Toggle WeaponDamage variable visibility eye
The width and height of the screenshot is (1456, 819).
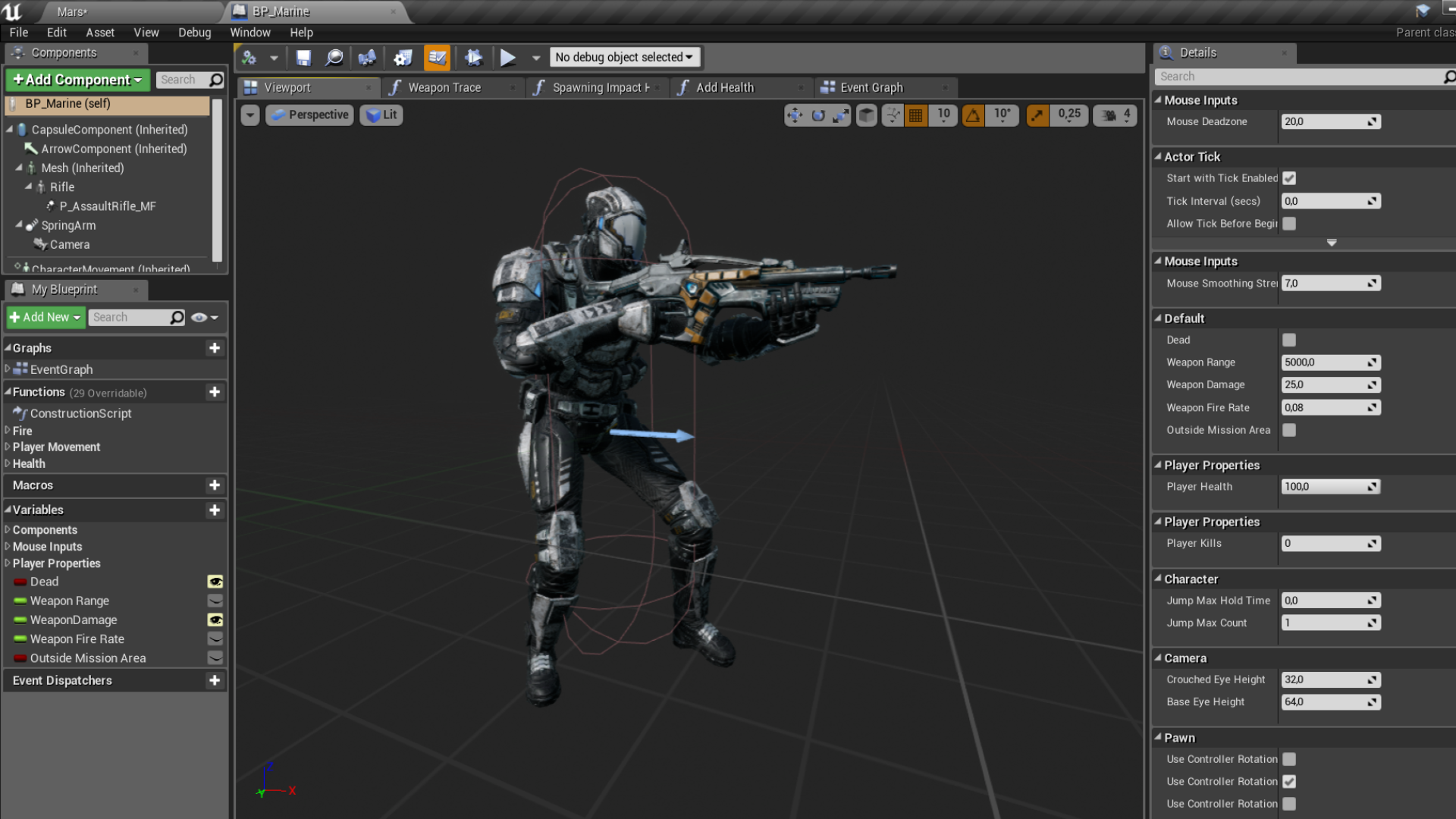pyautogui.click(x=215, y=620)
